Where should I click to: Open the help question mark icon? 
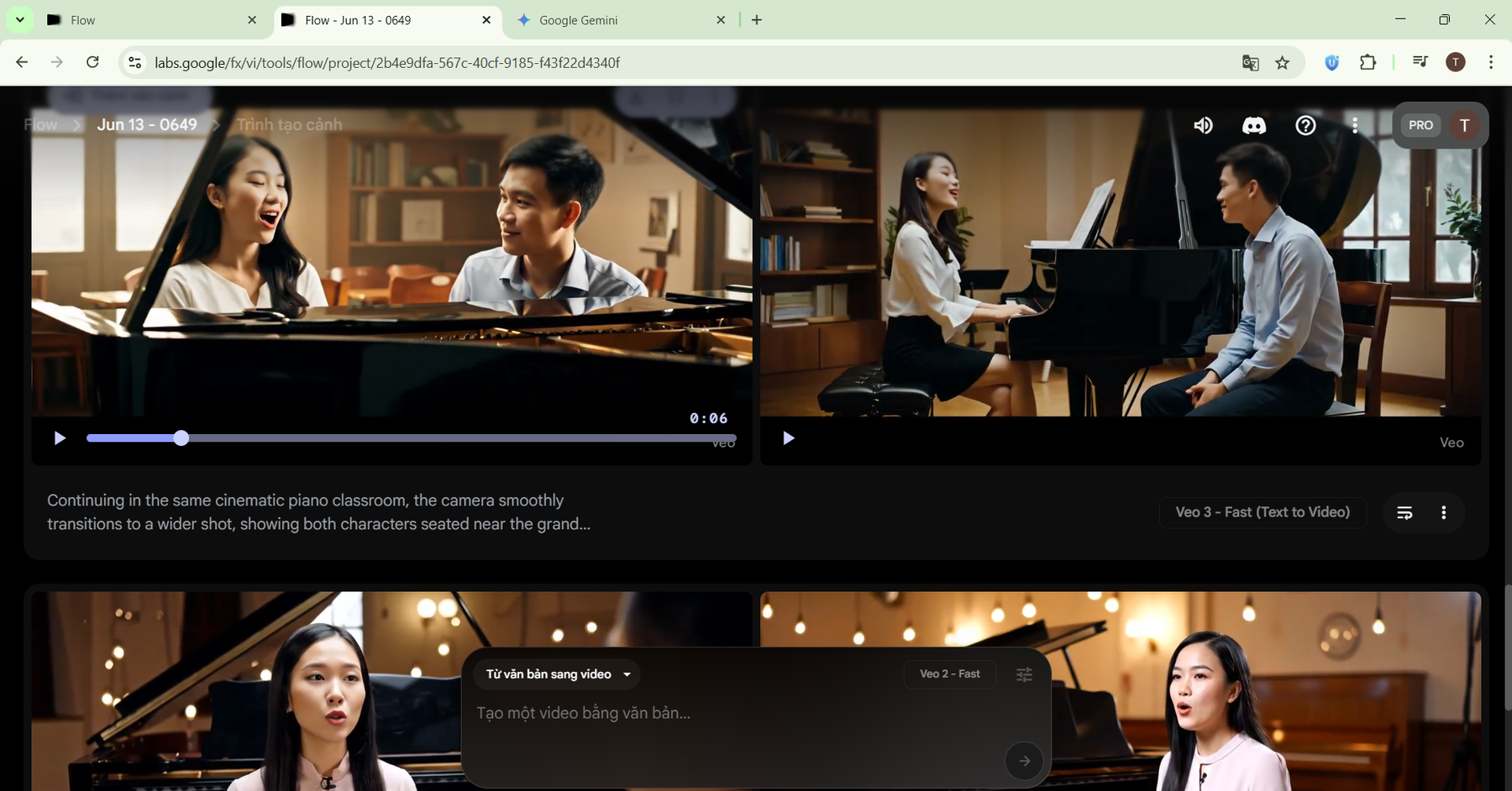[x=1305, y=126]
